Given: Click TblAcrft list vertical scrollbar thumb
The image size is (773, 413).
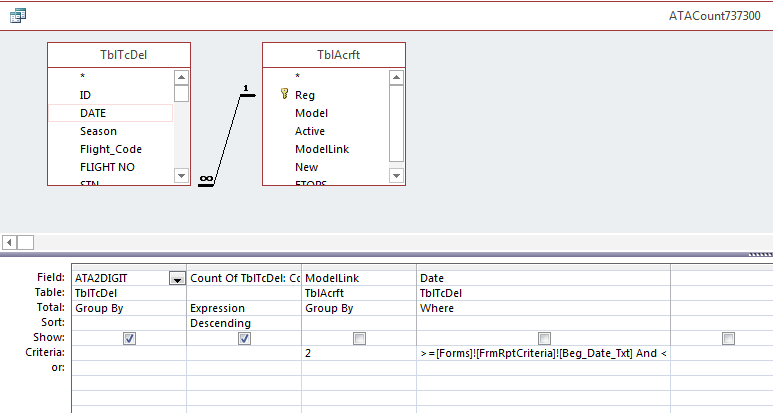Looking at the screenshot, I should point(396,124).
